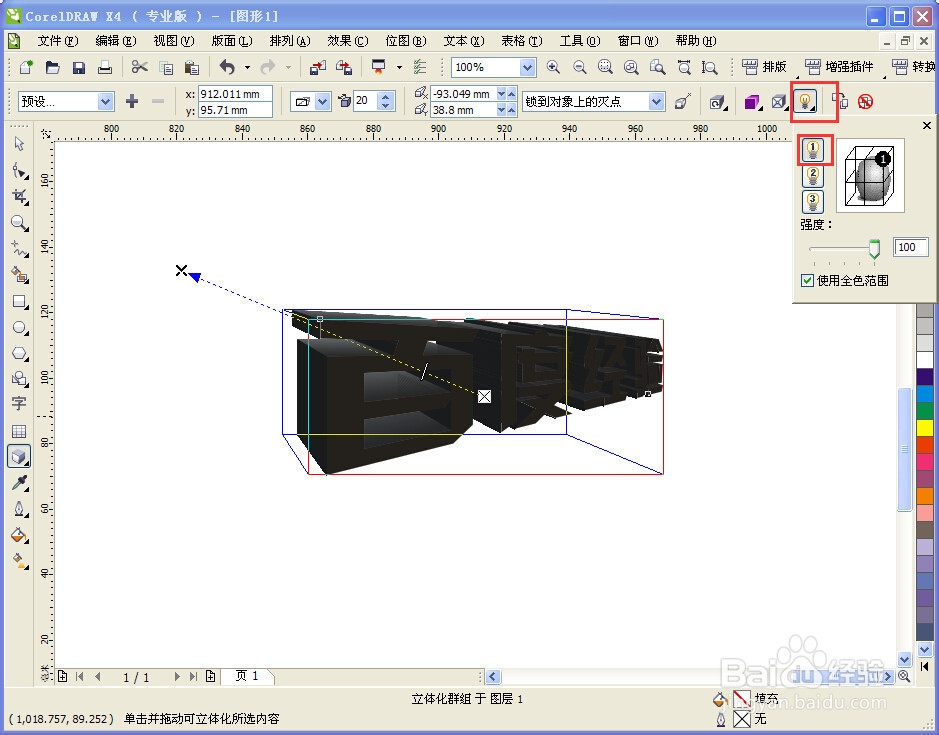Toggle light source 3
Screen dimensions: 939x735
813,202
